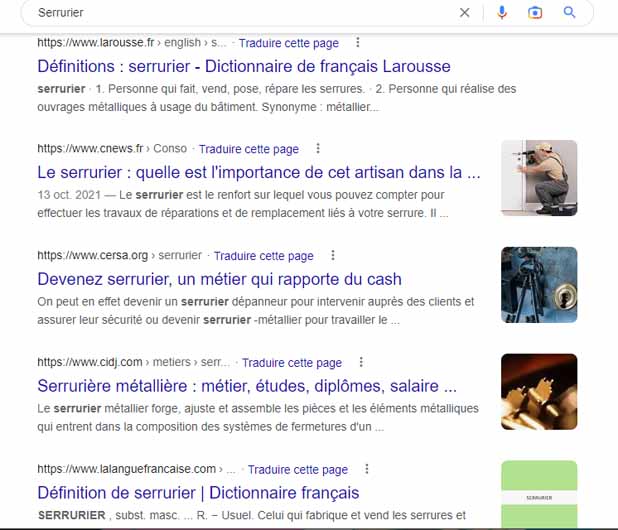
Task: Click the URL text 'https://www.larousse.fr'
Action: coord(96,42)
